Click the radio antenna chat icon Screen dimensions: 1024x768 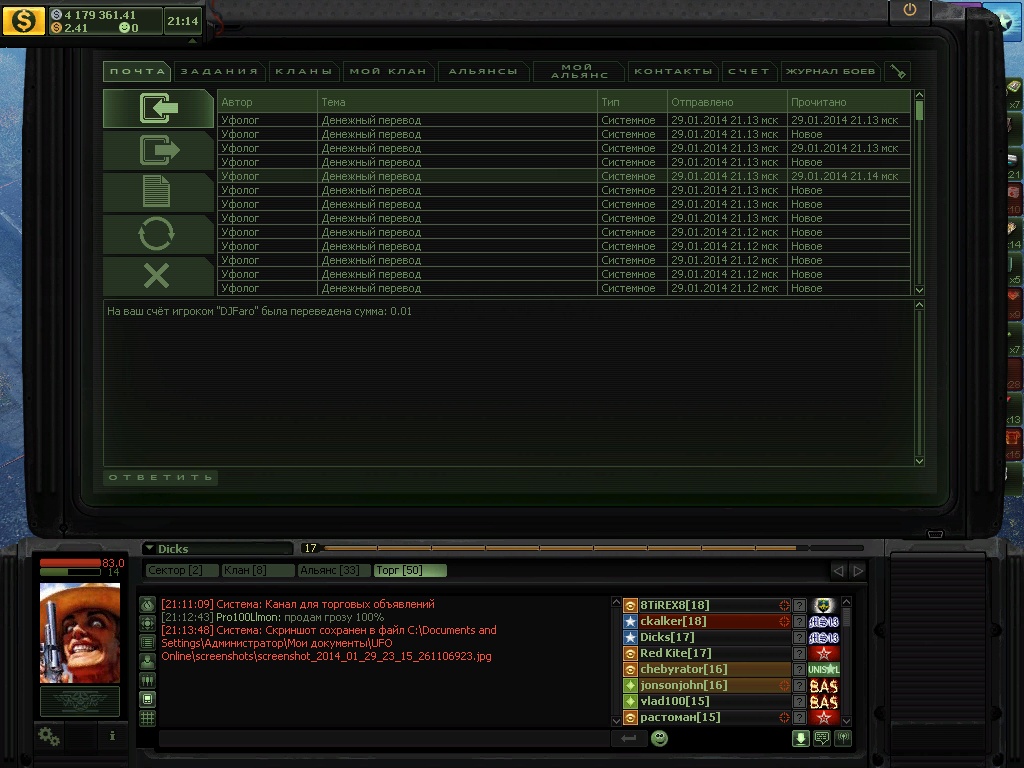coord(844,739)
